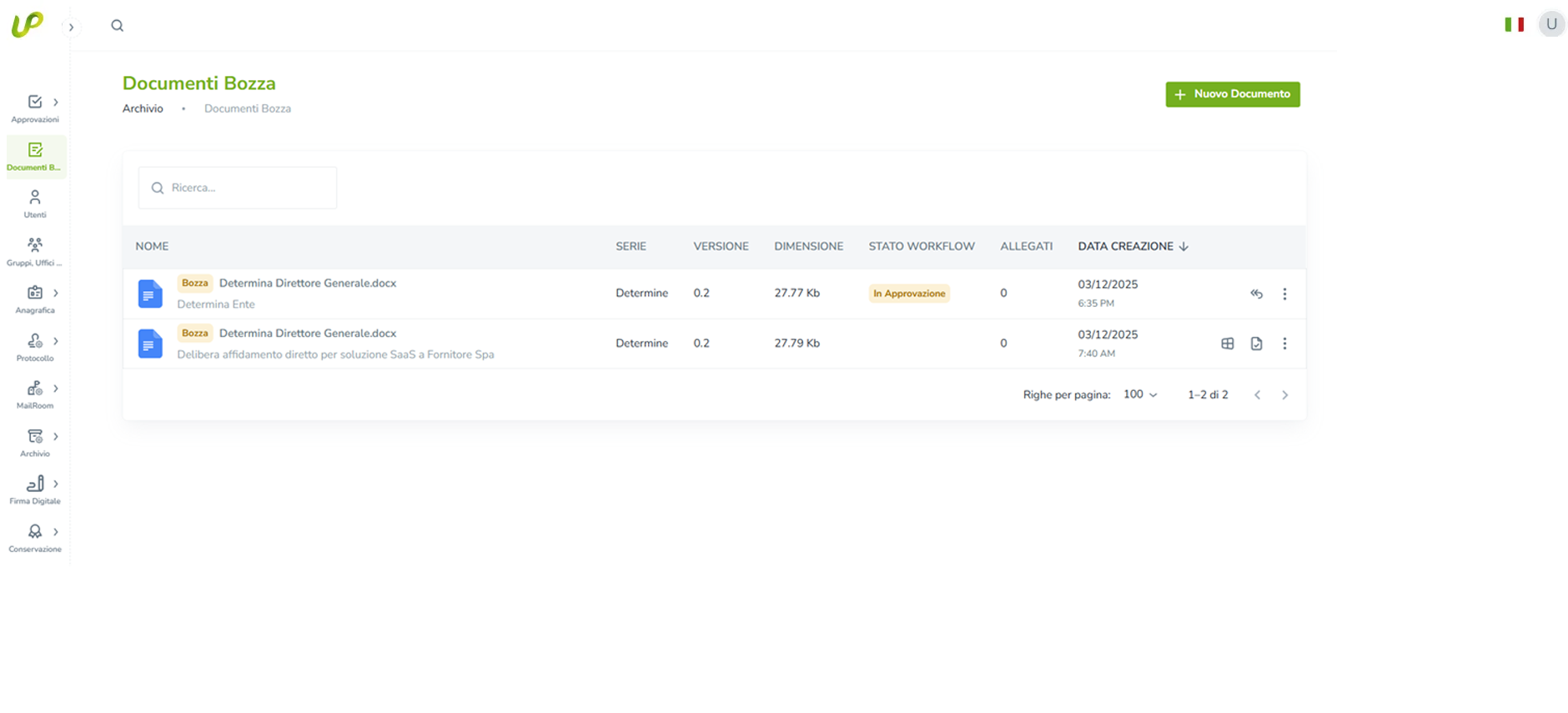This screenshot has height=713, width=1568.
Task: Expand the sidebar navigation panel
Action: click(x=71, y=28)
